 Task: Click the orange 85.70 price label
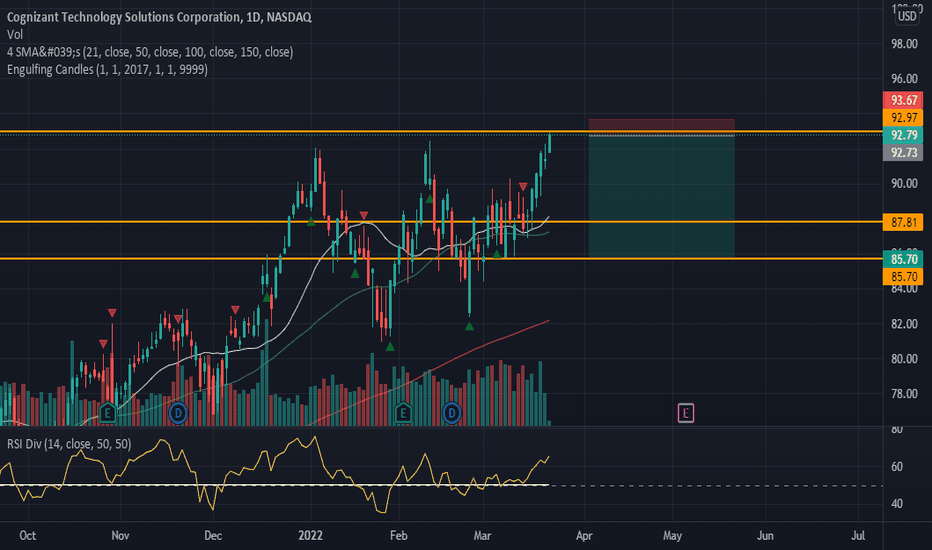pyautogui.click(x=903, y=276)
